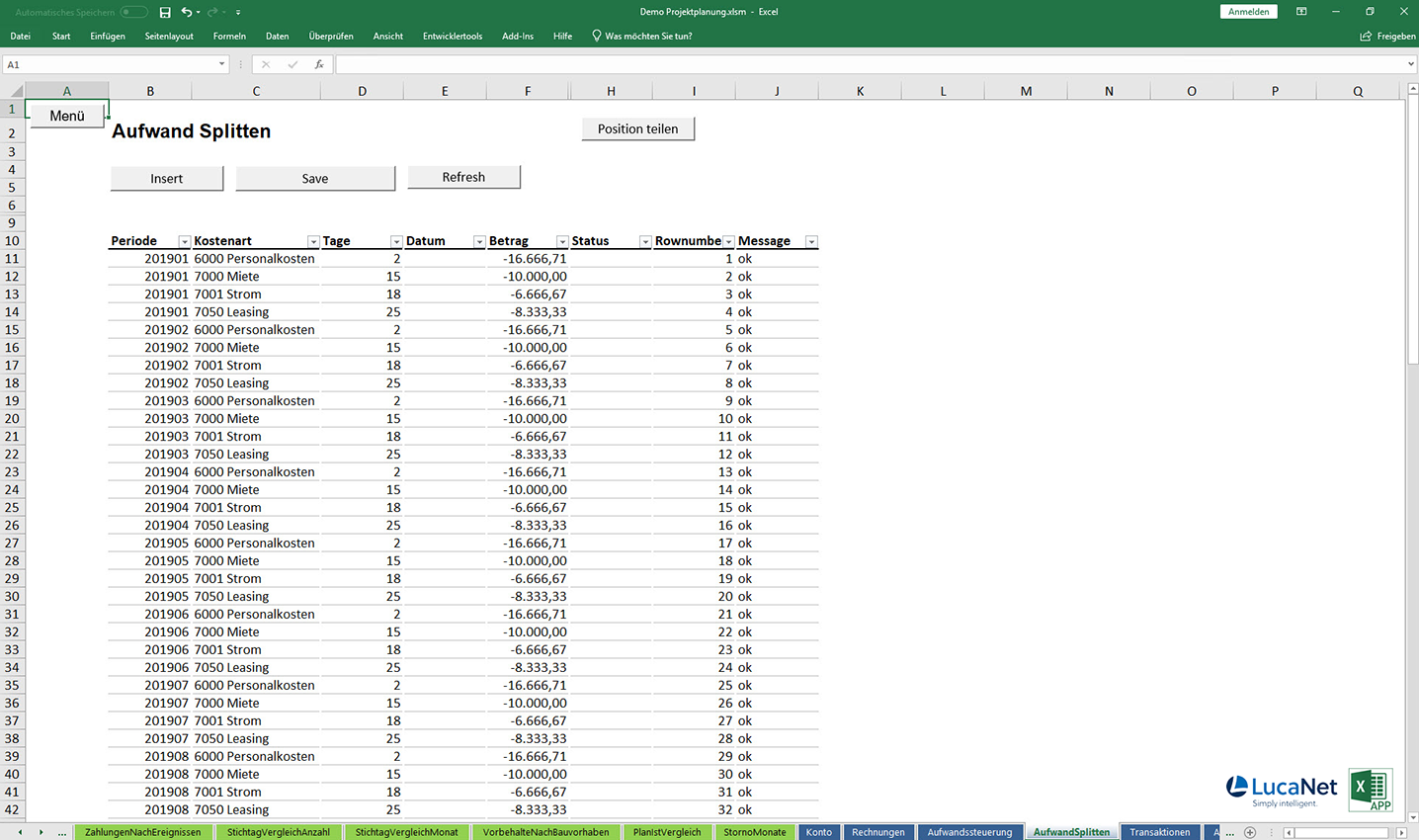Open the Name Box dropdown arrow
This screenshot has height=840, width=1419.
[222, 64]
